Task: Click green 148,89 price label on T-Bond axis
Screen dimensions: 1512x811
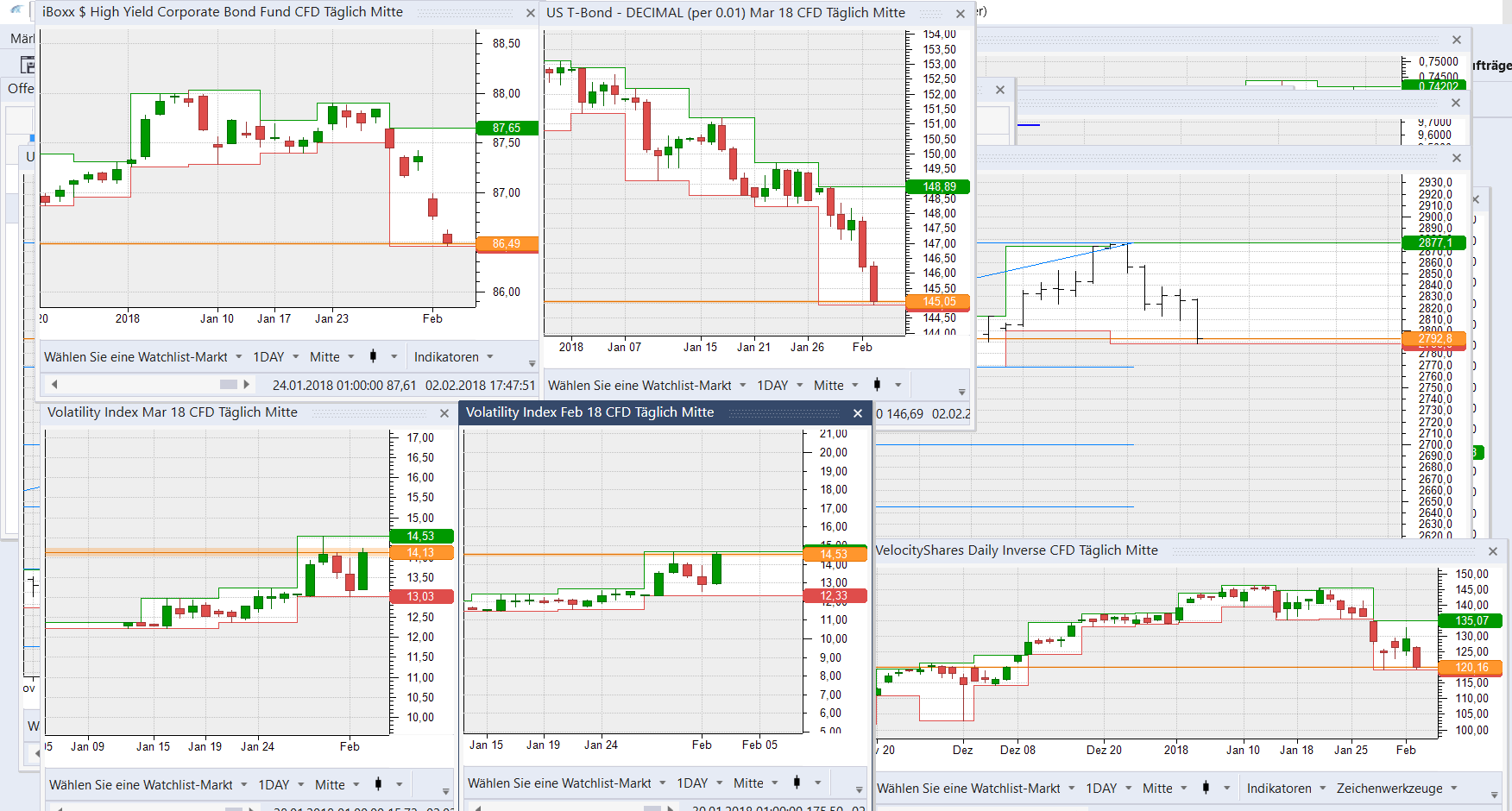Action: (x=938, y=186)
